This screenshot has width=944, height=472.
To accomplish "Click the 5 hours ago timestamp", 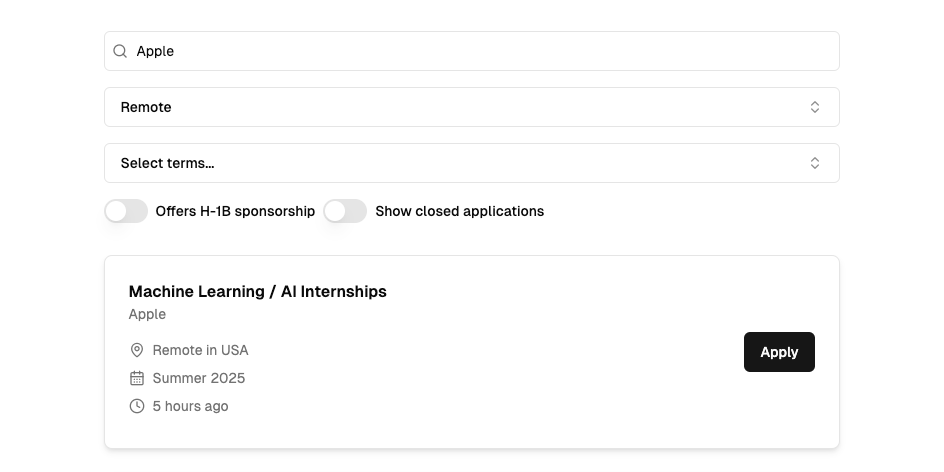I will (190, 406).
